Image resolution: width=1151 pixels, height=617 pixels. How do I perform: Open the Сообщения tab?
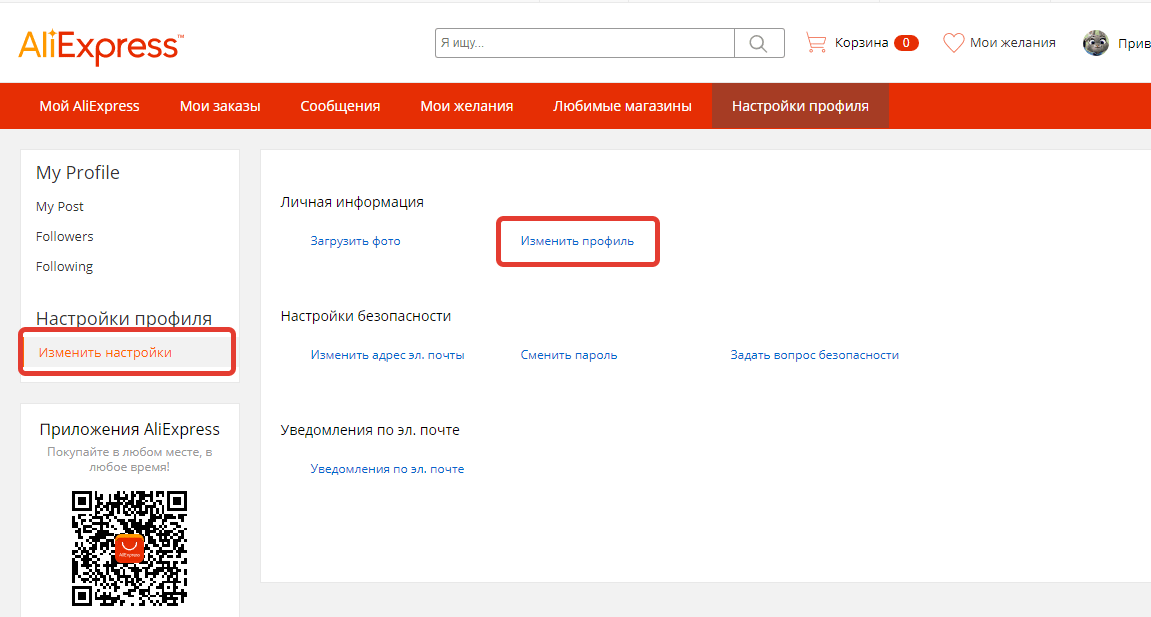click(340, 106)
